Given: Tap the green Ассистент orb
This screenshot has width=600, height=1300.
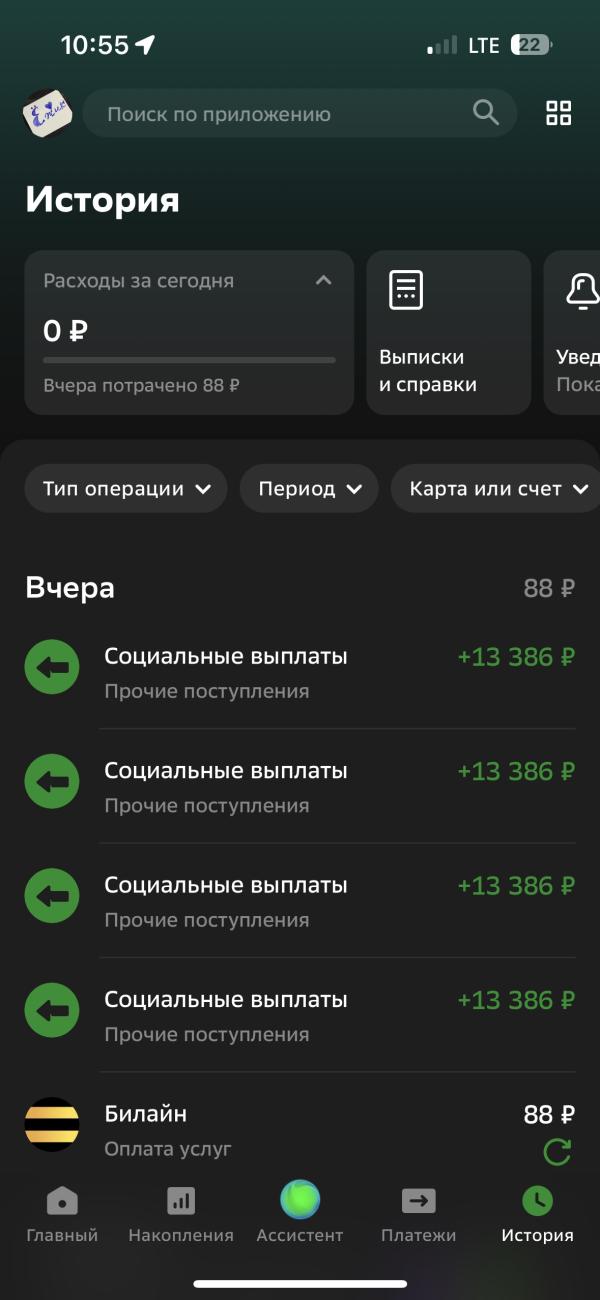Looking at the screenshot, I should coord(299,1199).
